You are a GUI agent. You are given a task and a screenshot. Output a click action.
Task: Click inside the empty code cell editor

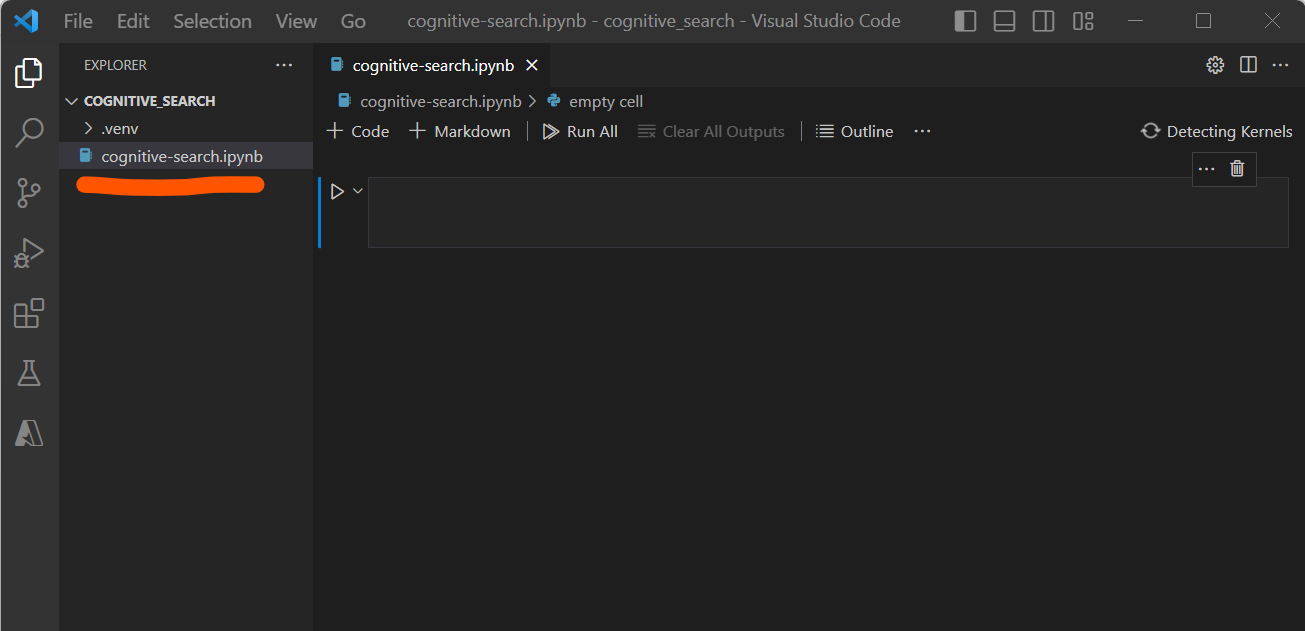coord(828,212)
